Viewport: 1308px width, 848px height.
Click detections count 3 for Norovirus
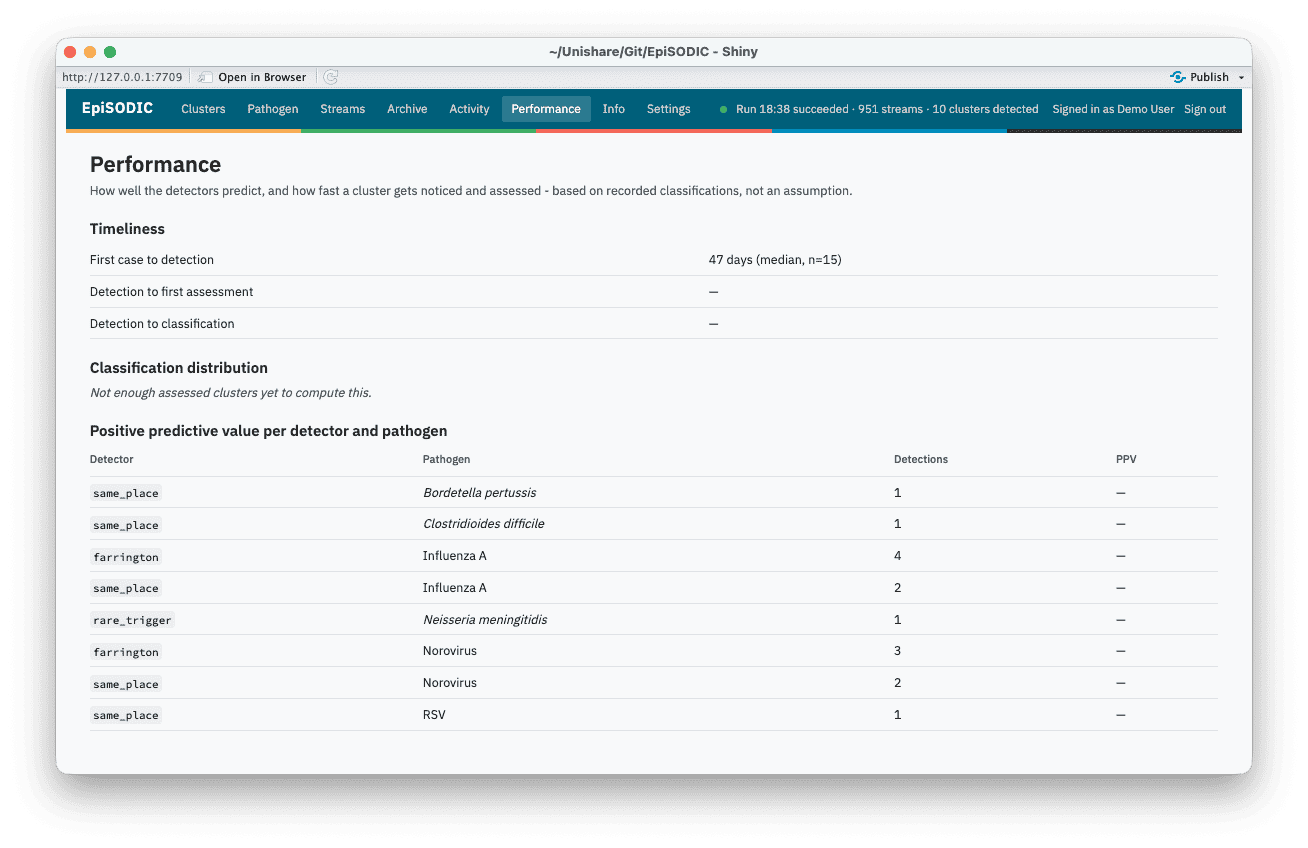(898, 651)
